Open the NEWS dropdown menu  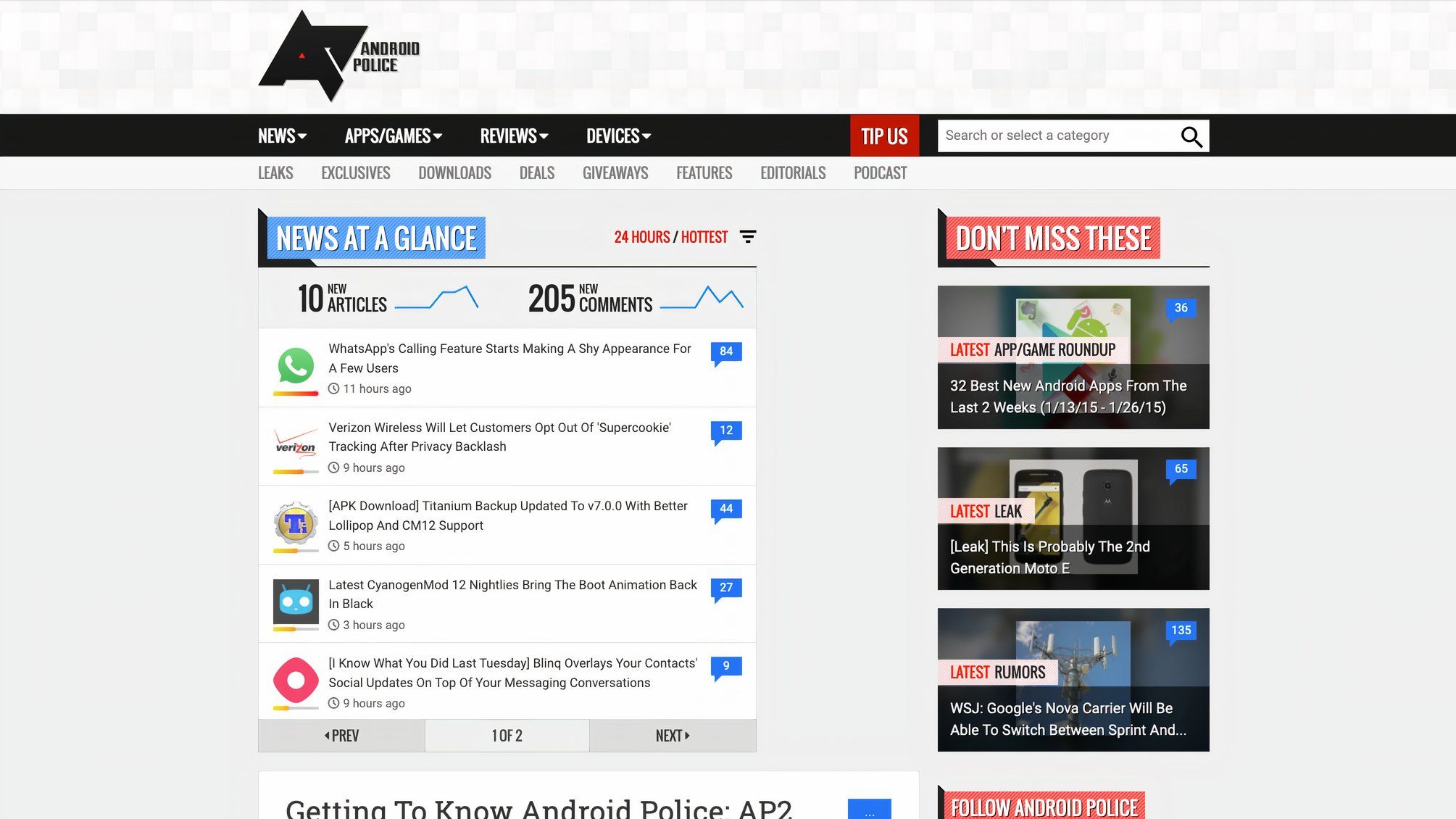[281, 136]
